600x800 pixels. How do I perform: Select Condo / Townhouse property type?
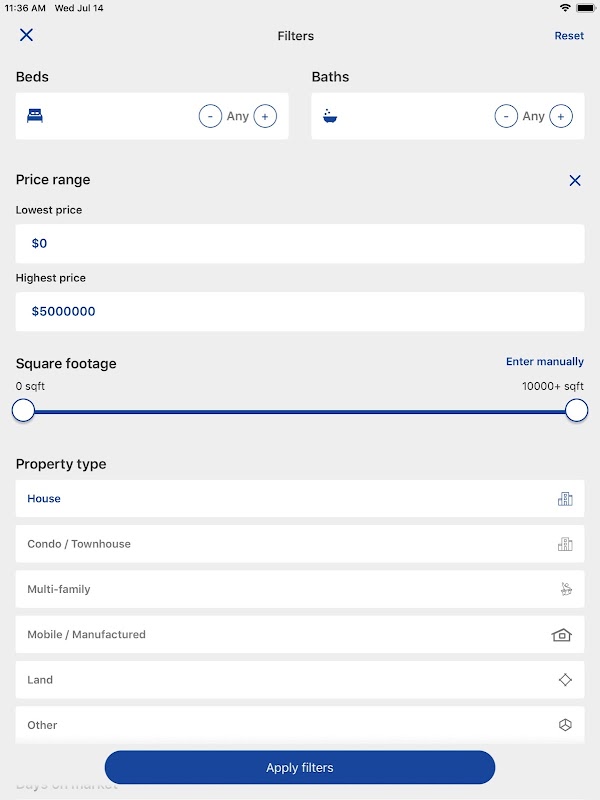(300, 544)
